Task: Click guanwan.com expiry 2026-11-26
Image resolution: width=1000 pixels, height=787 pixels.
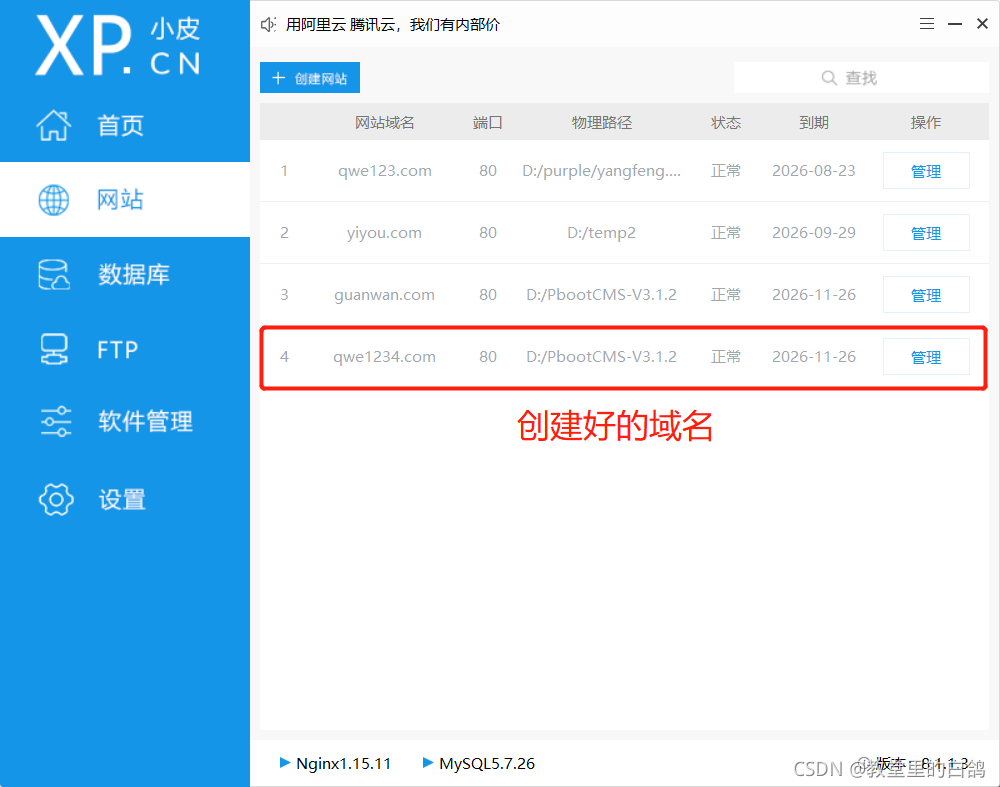Action: (814, 295)
